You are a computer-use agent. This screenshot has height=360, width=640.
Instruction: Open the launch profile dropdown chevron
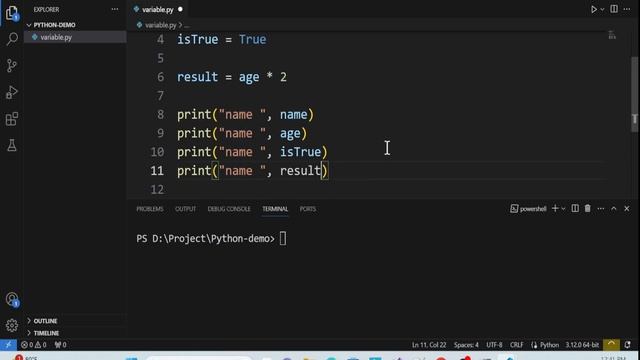click(563, 209)
